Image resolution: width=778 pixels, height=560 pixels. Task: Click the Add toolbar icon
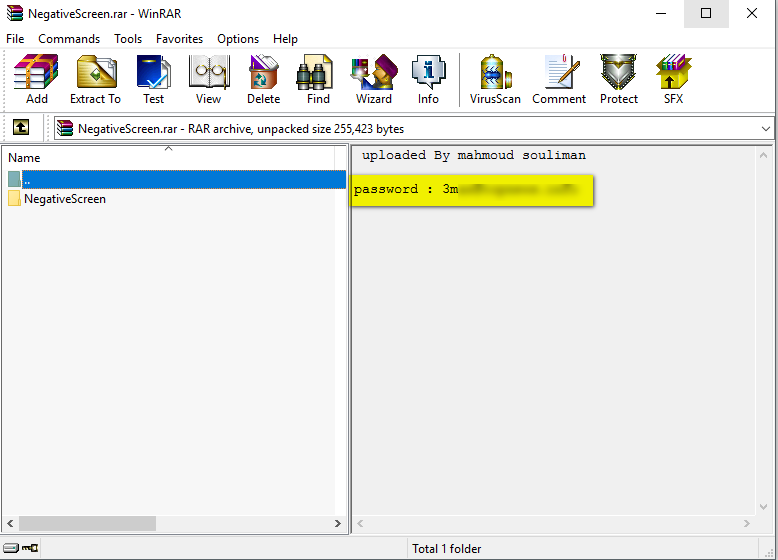(x=36, y=79)
